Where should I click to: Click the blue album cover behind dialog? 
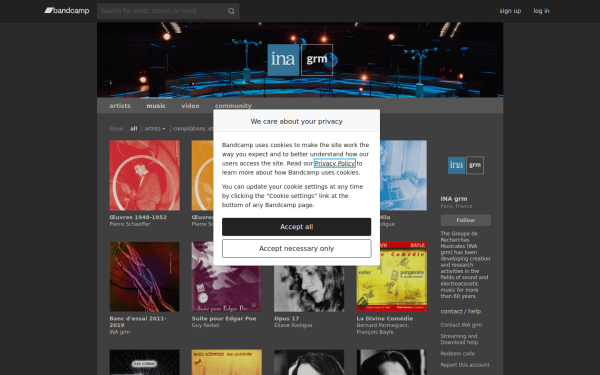tap(403, 175)
